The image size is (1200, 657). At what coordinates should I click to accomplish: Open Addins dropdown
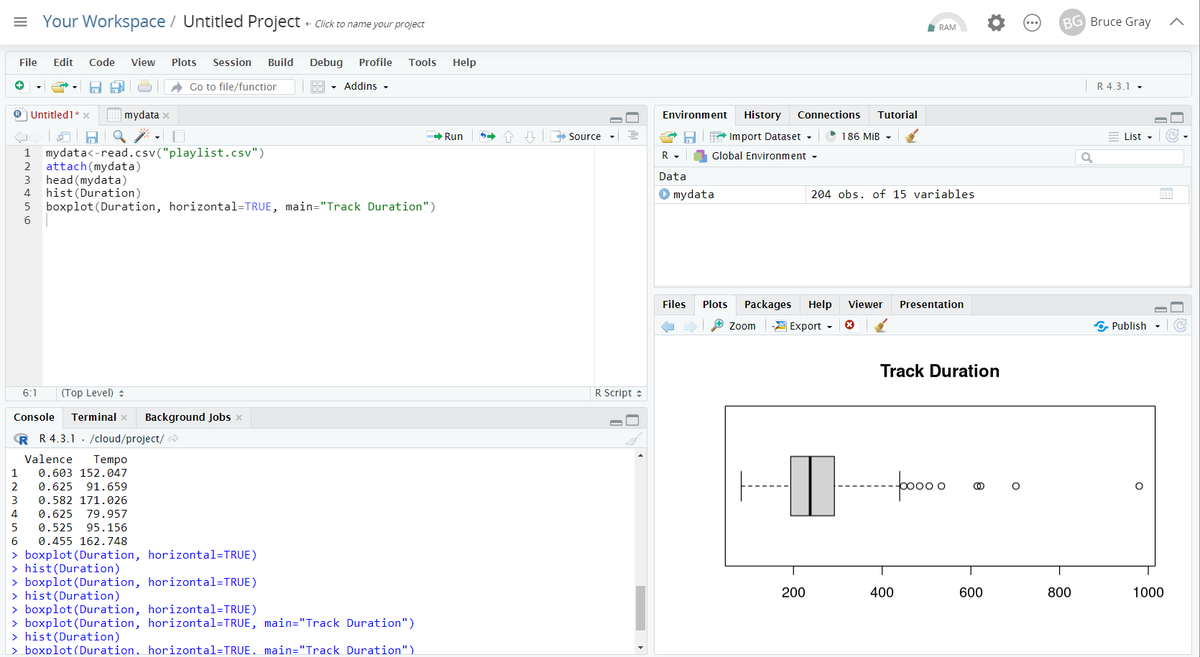point(365,86)
